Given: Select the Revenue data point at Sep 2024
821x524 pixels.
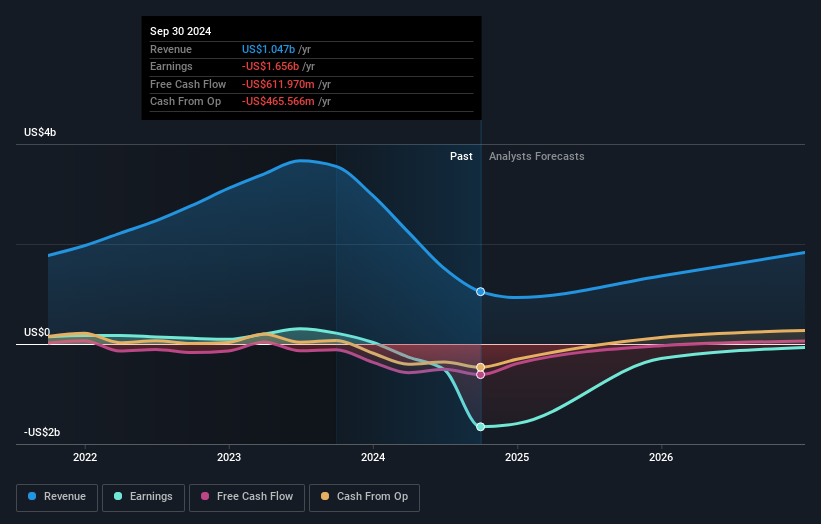Looking at the screenshot, I should pos(481,292).
